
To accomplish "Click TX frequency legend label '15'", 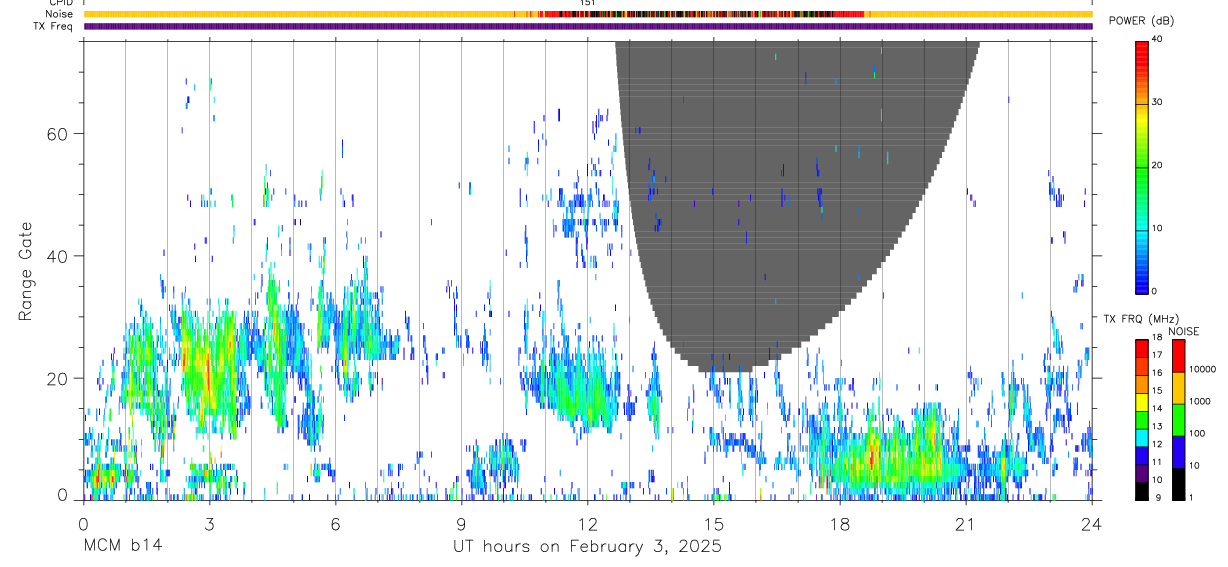I will (1158, 391).
